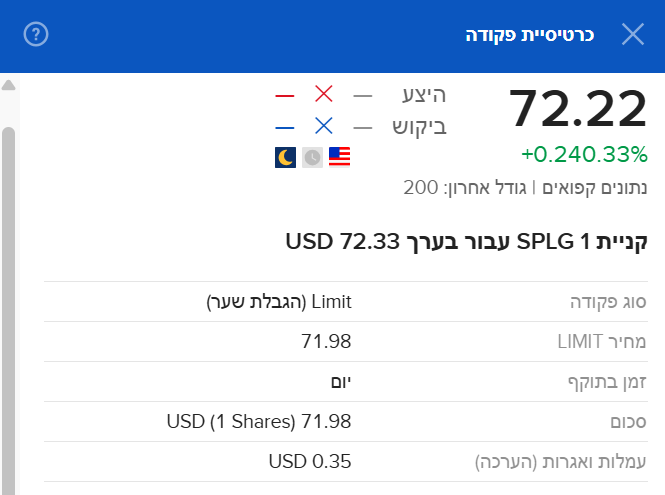Click the moon overnight session icon
The image size is (665, 495).
click(x=285, y=157)
